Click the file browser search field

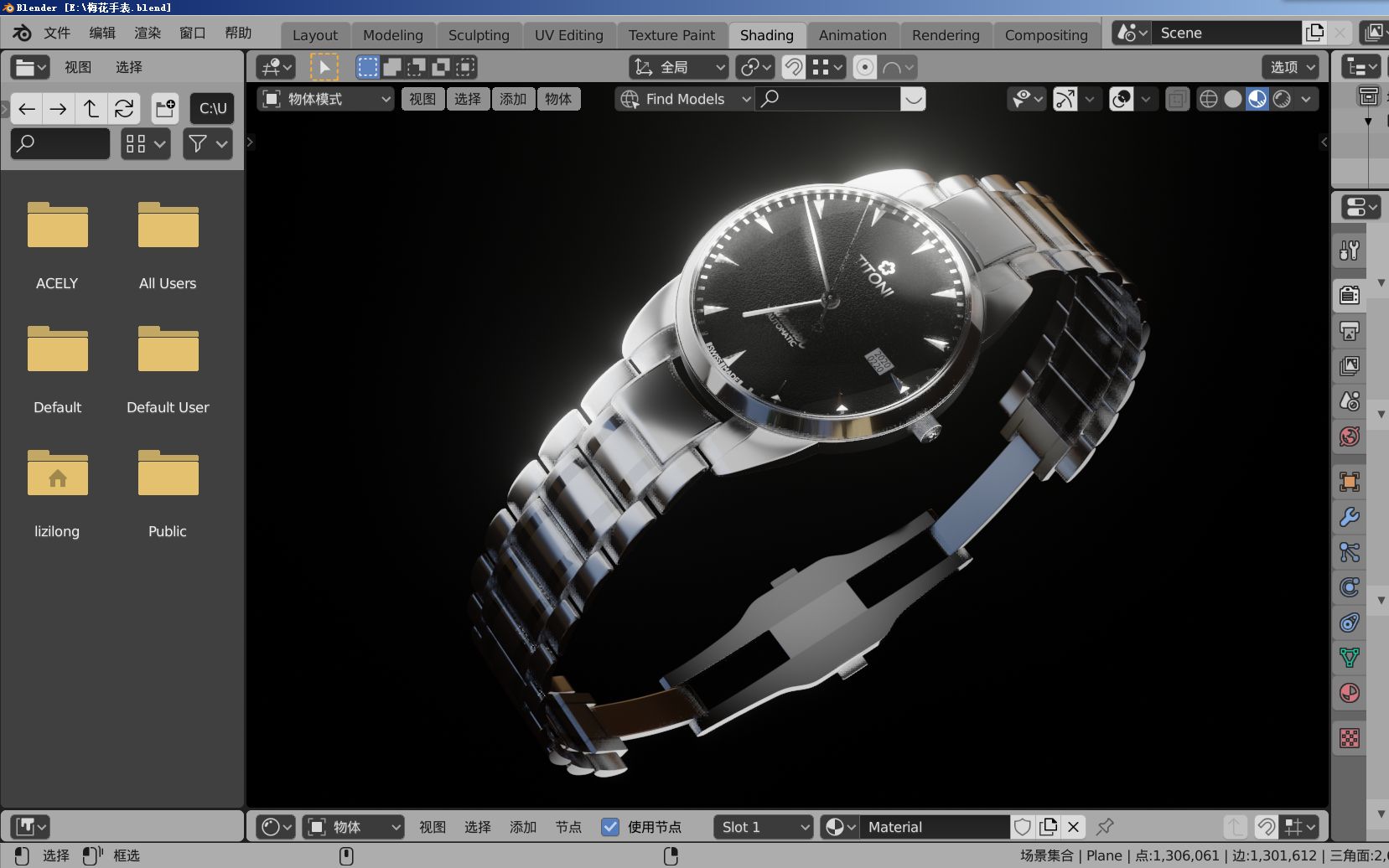pyautogui.click(x=60, y=144)
